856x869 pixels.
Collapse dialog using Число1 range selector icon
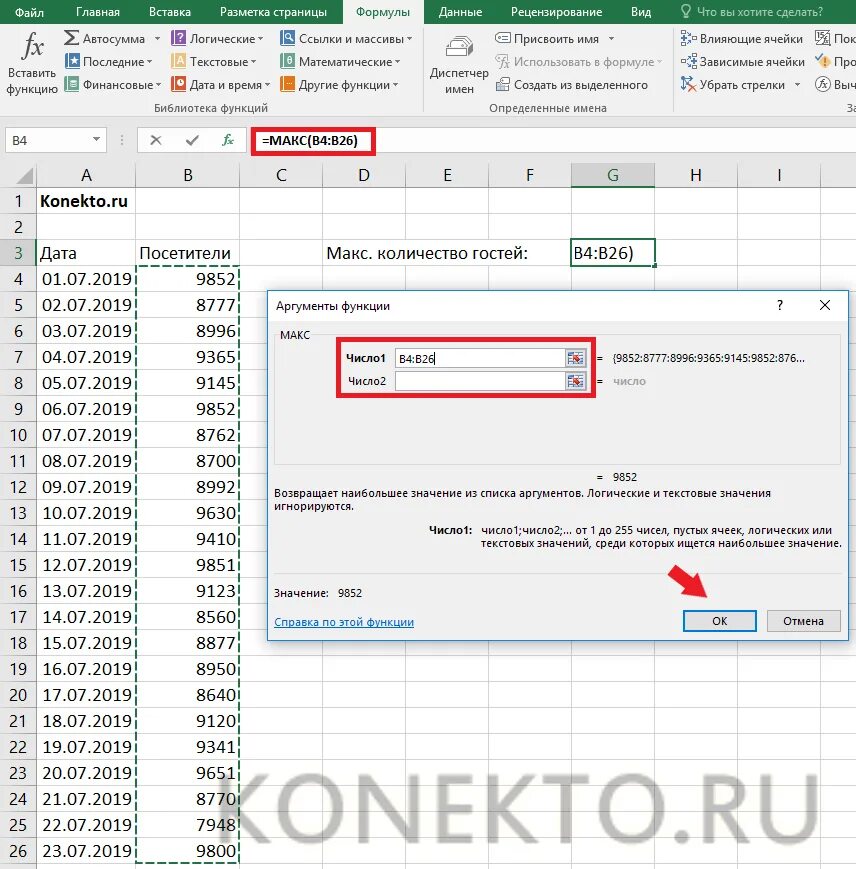tap(575, 358)
